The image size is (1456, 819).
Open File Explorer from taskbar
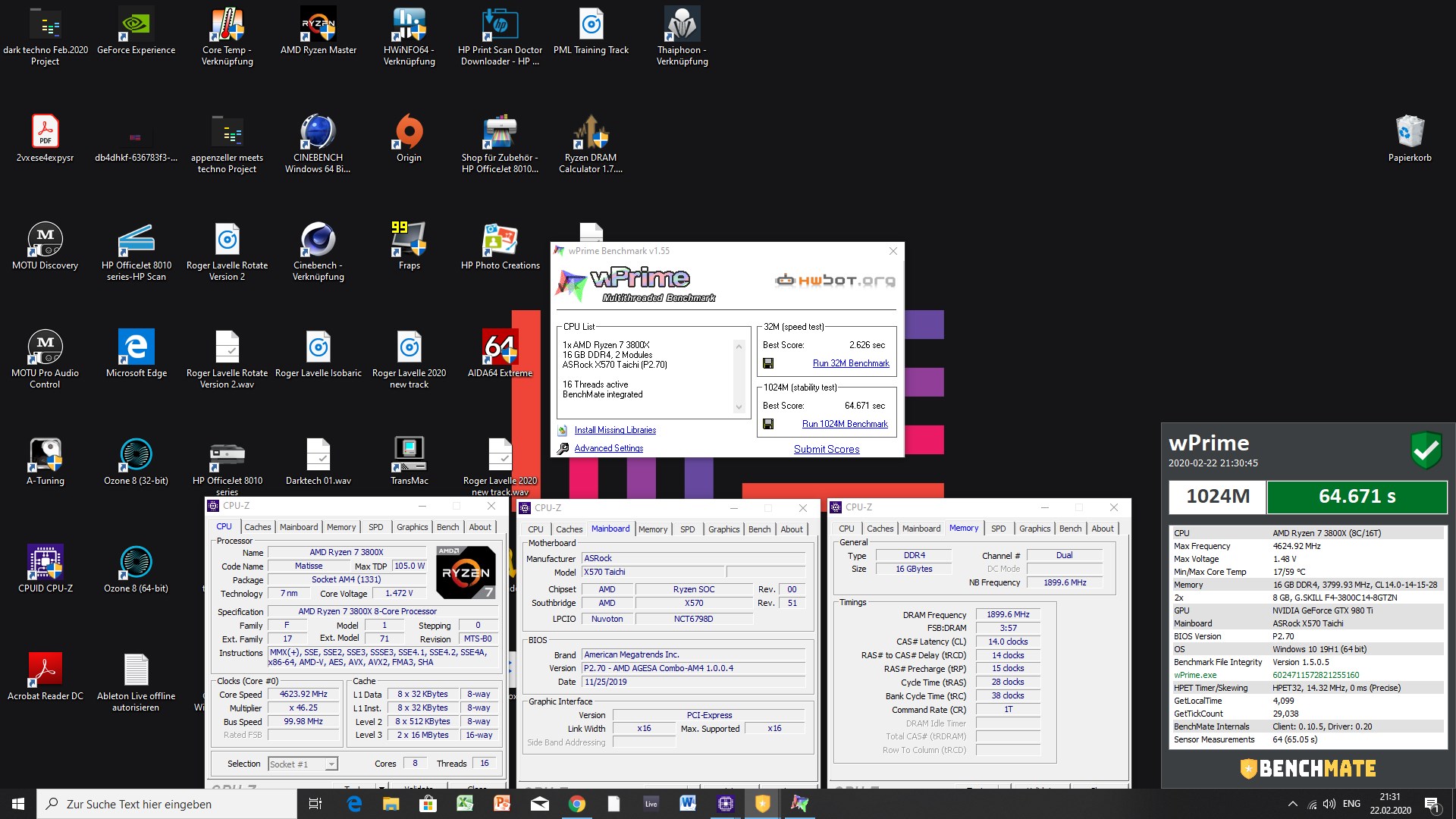391,804
